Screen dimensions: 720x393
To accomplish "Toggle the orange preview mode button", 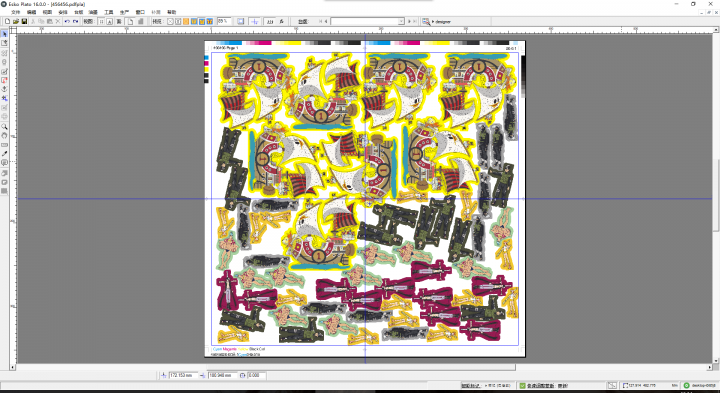I will 186,21.
